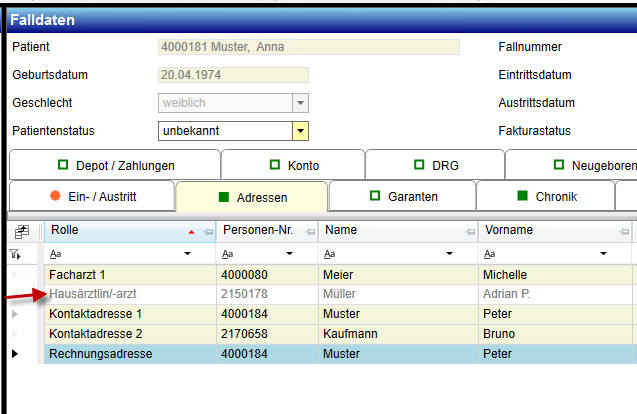Pin the Name column

(x=470, y=232)
